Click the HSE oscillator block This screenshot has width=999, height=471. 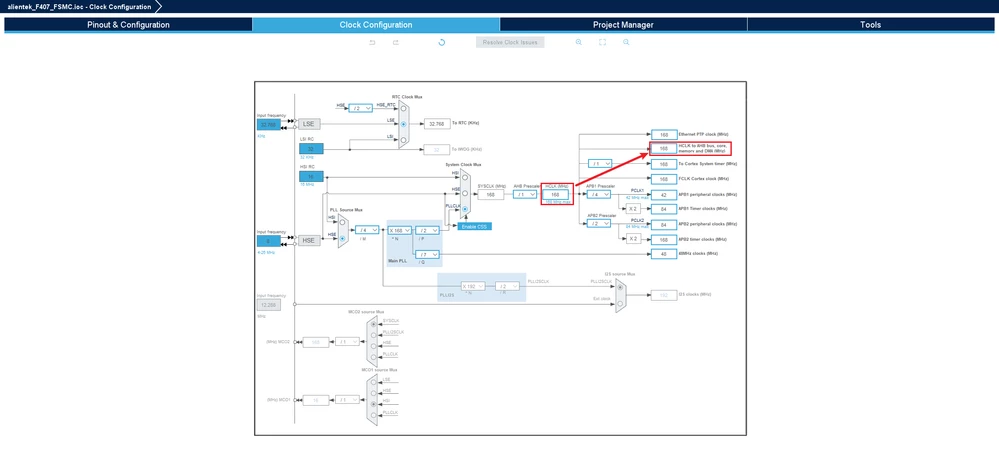point(309,240)
